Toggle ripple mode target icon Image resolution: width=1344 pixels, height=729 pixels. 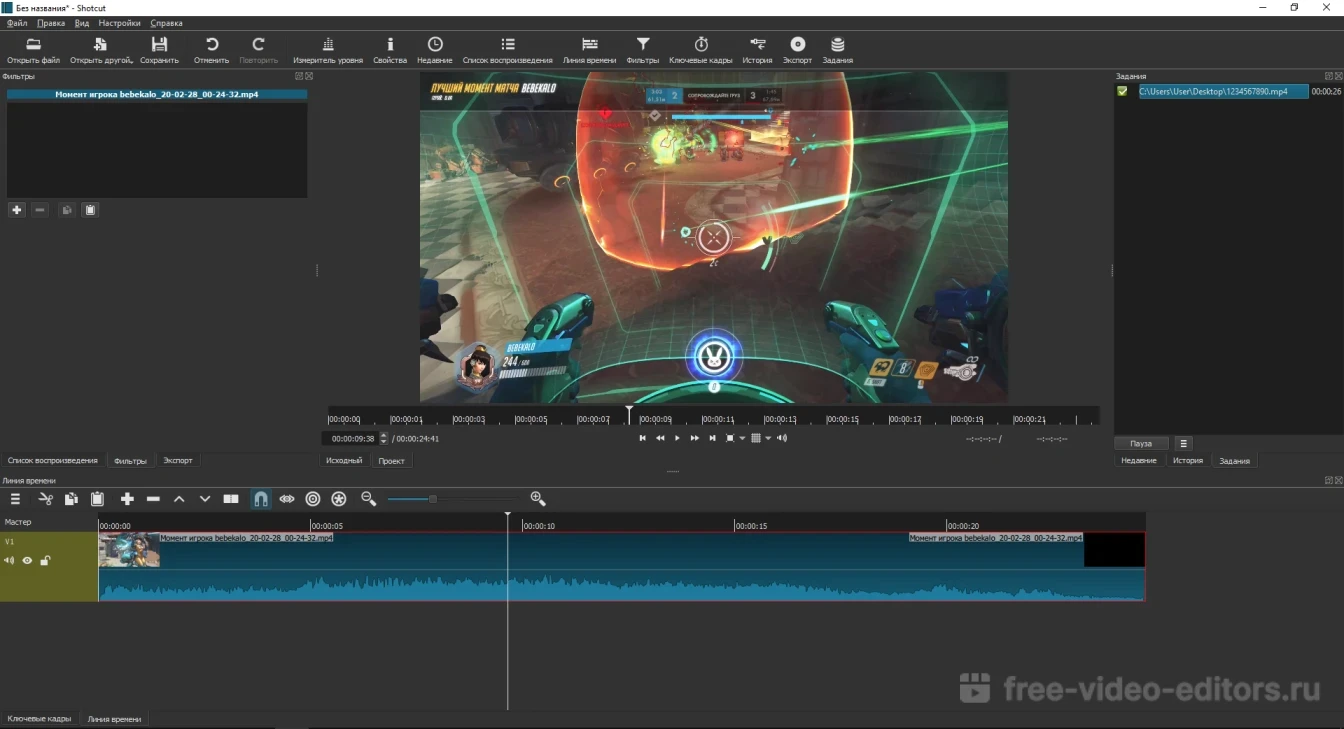313,499
